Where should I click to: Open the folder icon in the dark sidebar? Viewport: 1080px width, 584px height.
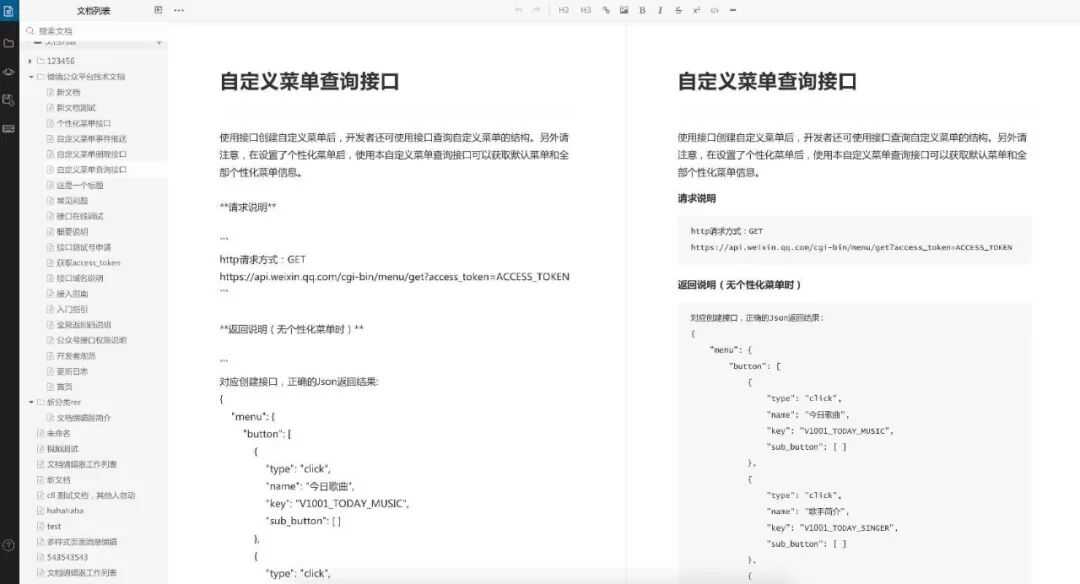(8, 43)
